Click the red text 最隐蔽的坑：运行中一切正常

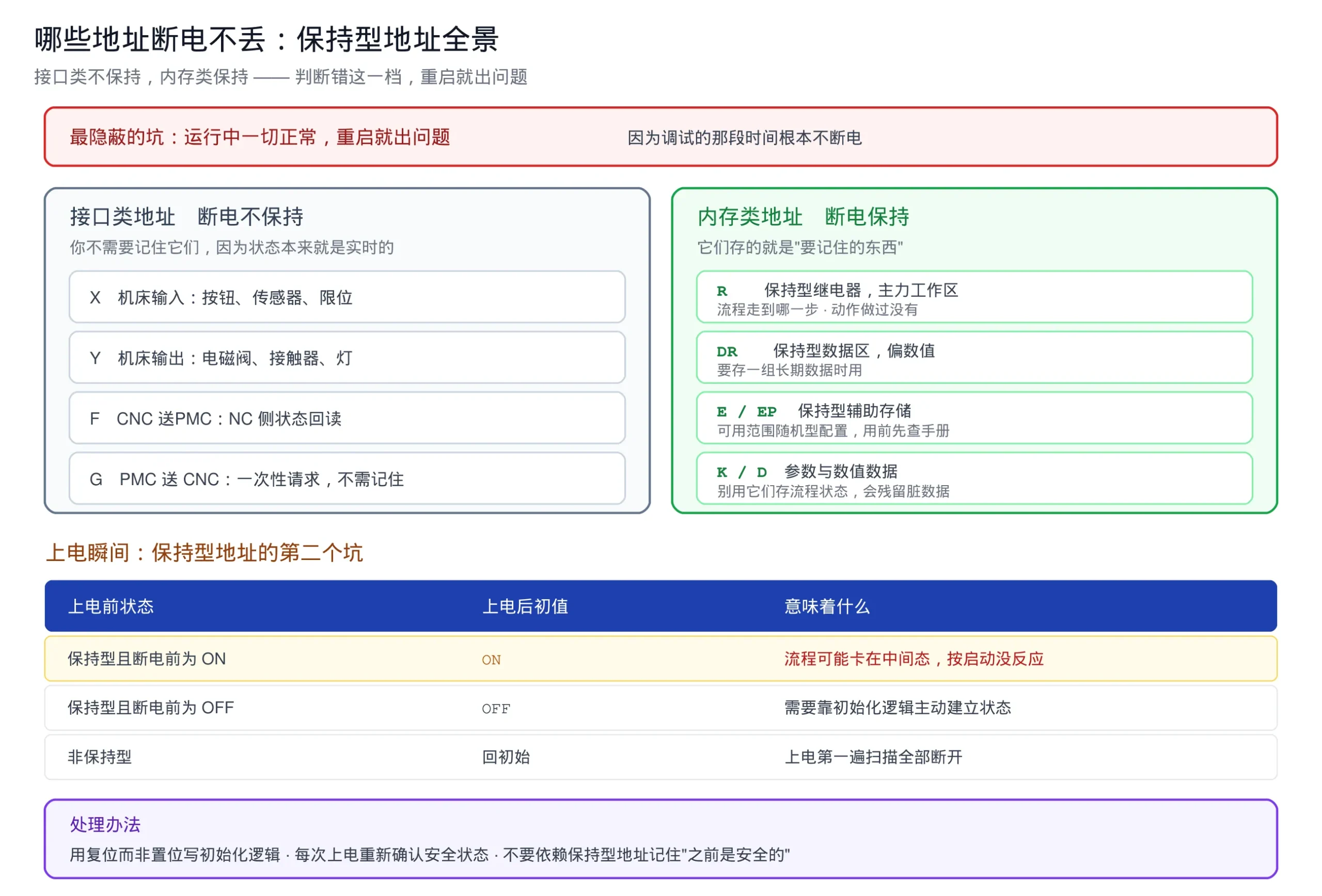(260, 137)
